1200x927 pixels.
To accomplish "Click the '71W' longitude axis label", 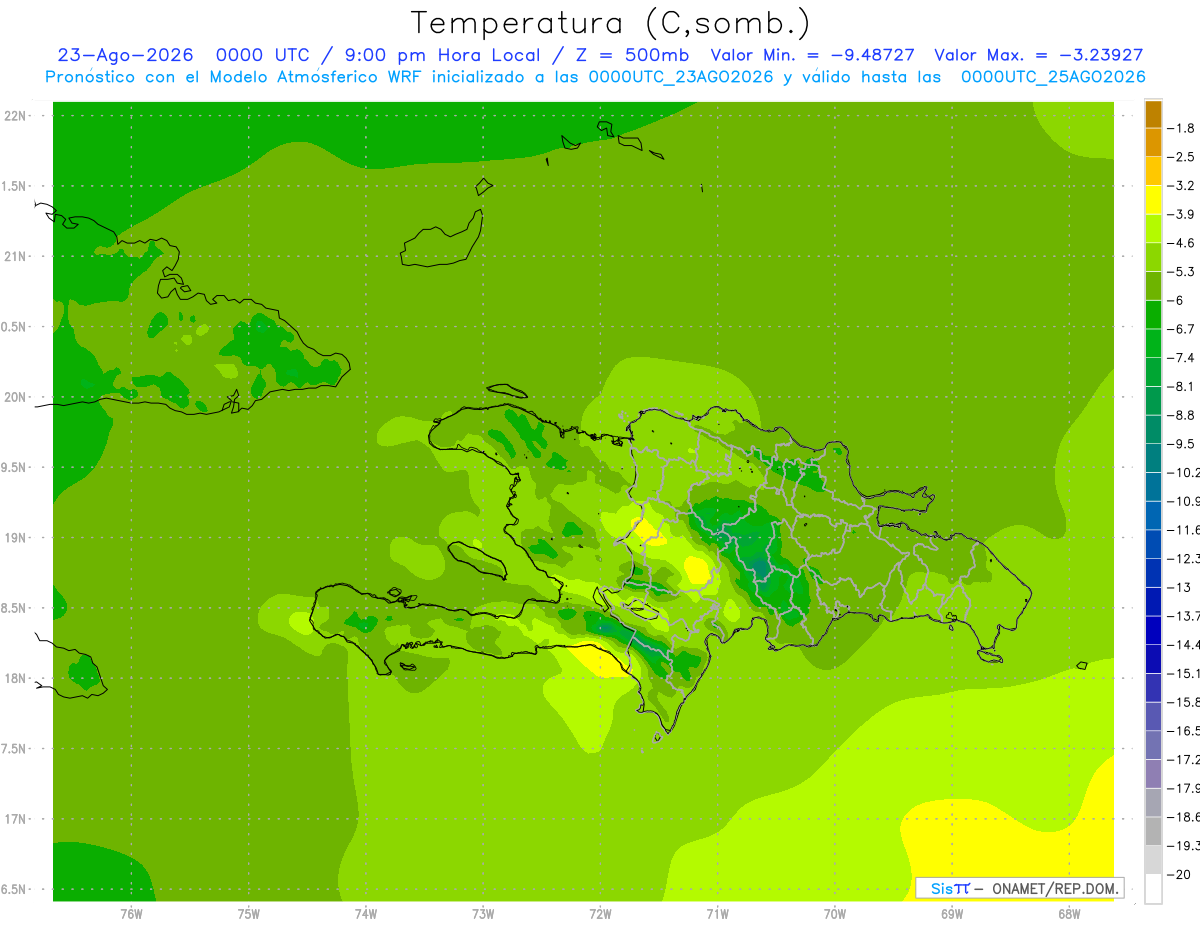I will [717, 914].
